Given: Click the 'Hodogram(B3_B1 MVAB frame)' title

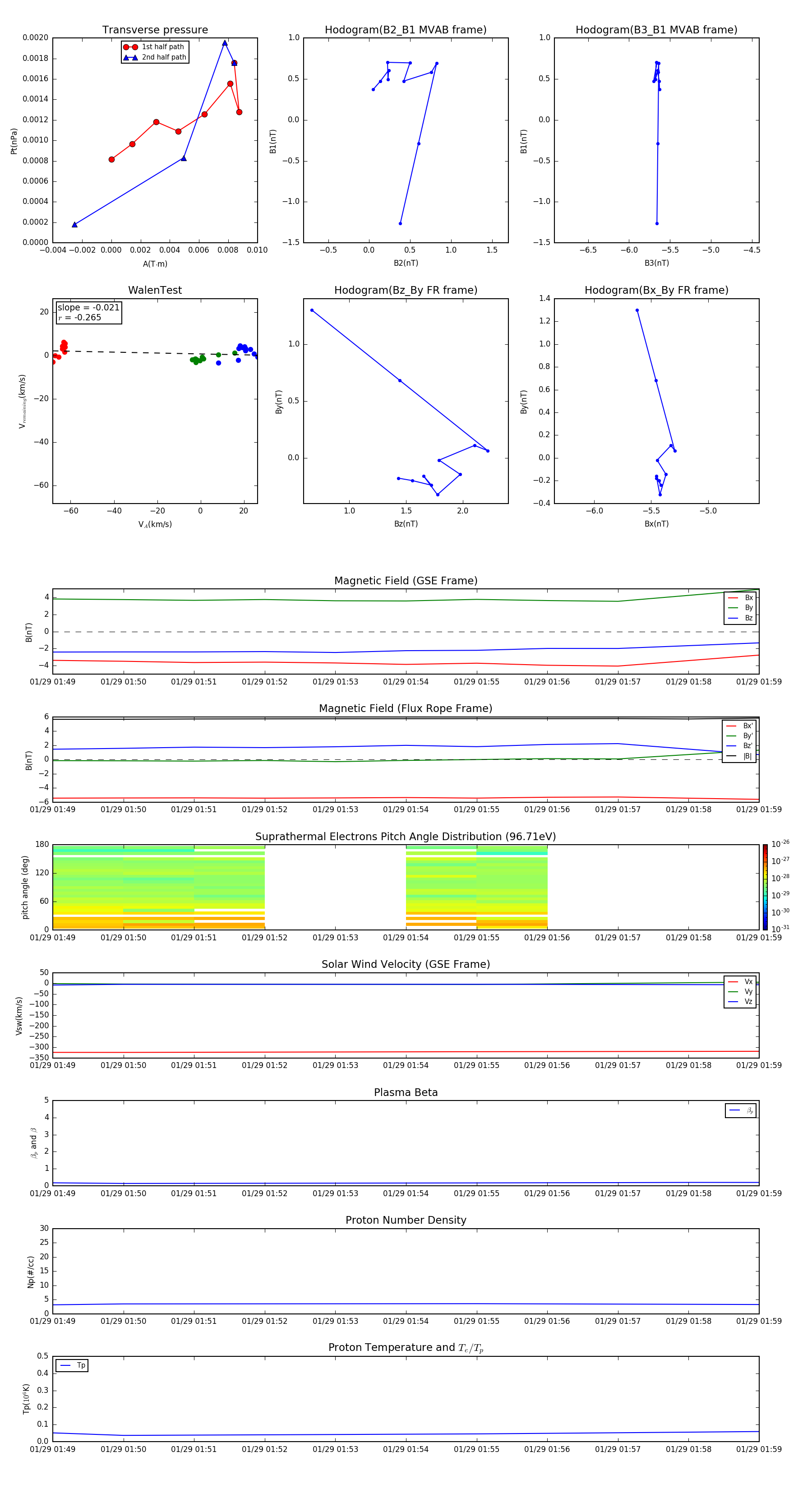Looking at the screenshot, I should pos(656,30).
